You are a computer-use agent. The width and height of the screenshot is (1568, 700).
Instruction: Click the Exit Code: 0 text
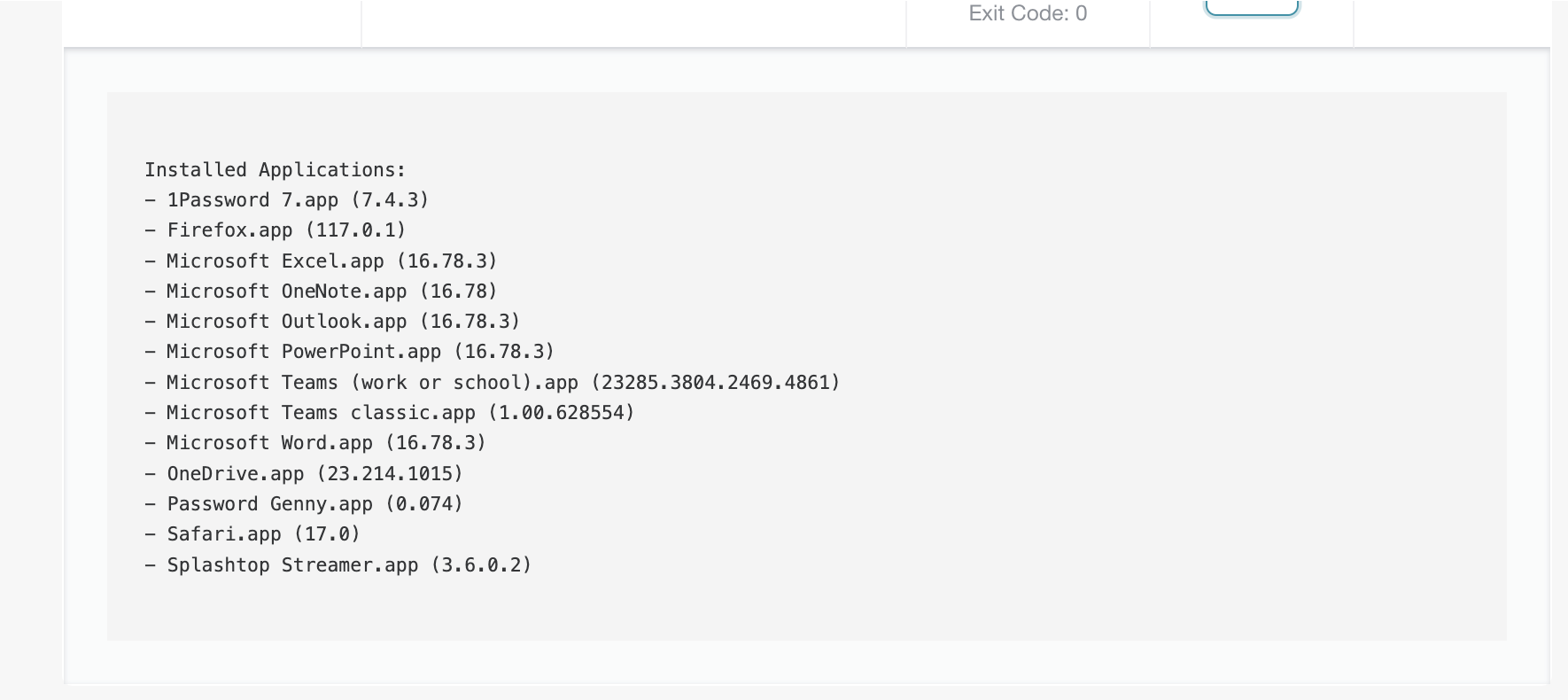(x=1028, y=13)
